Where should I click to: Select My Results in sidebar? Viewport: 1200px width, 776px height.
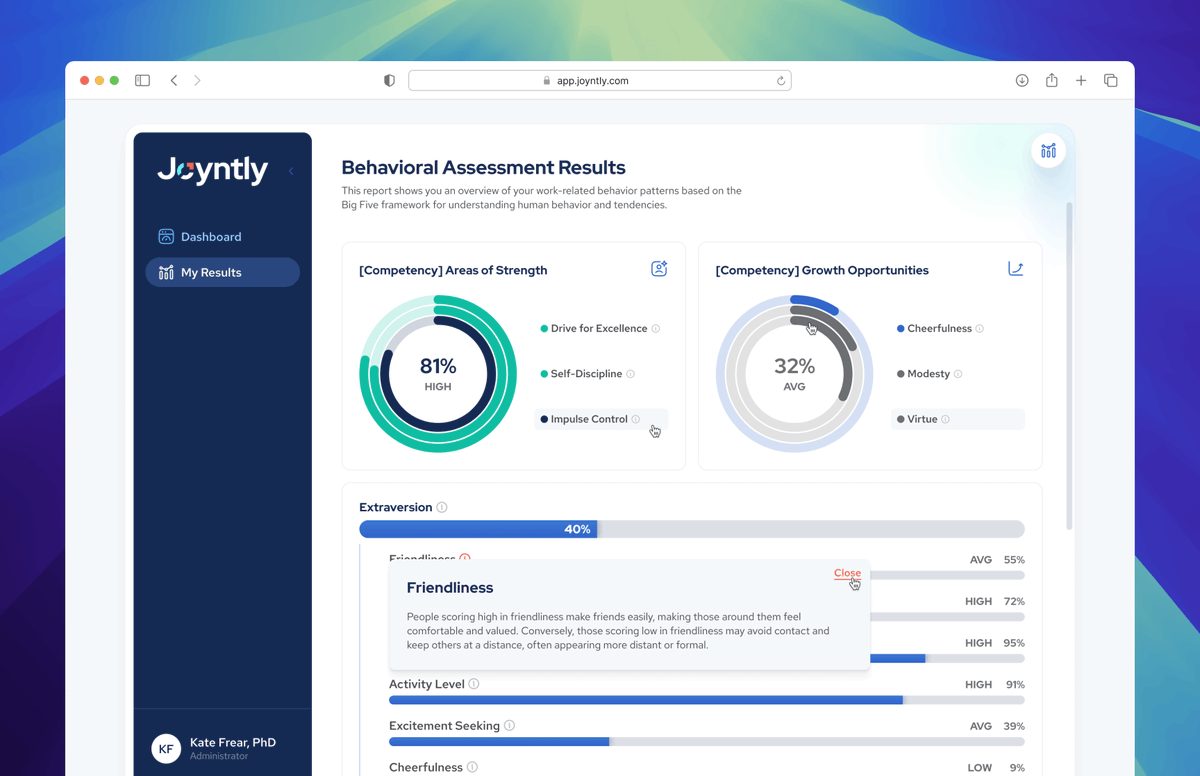(222, 272)
